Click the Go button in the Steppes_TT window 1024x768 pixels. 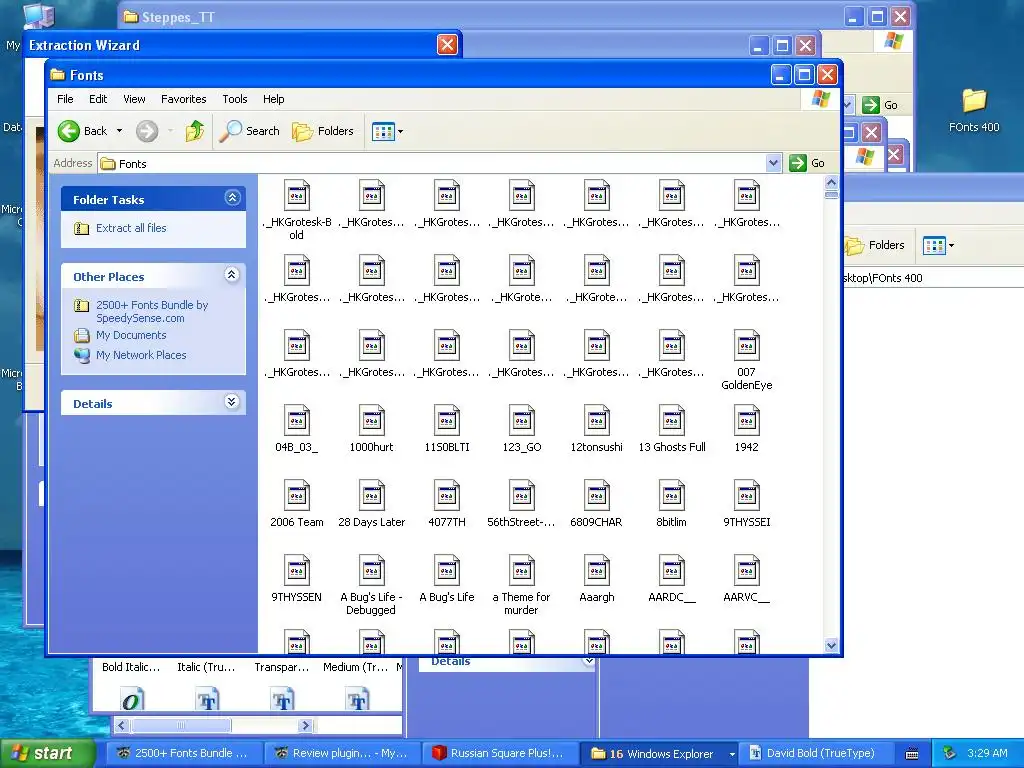[x=880, y=105]
